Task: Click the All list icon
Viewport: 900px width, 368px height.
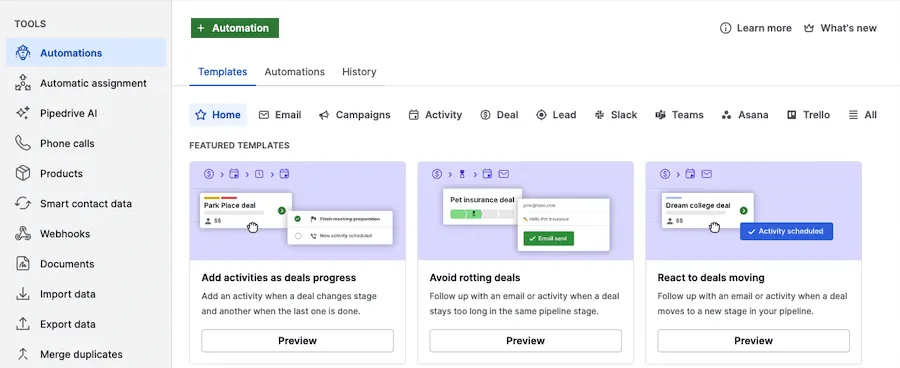Action: click(854, 115)
